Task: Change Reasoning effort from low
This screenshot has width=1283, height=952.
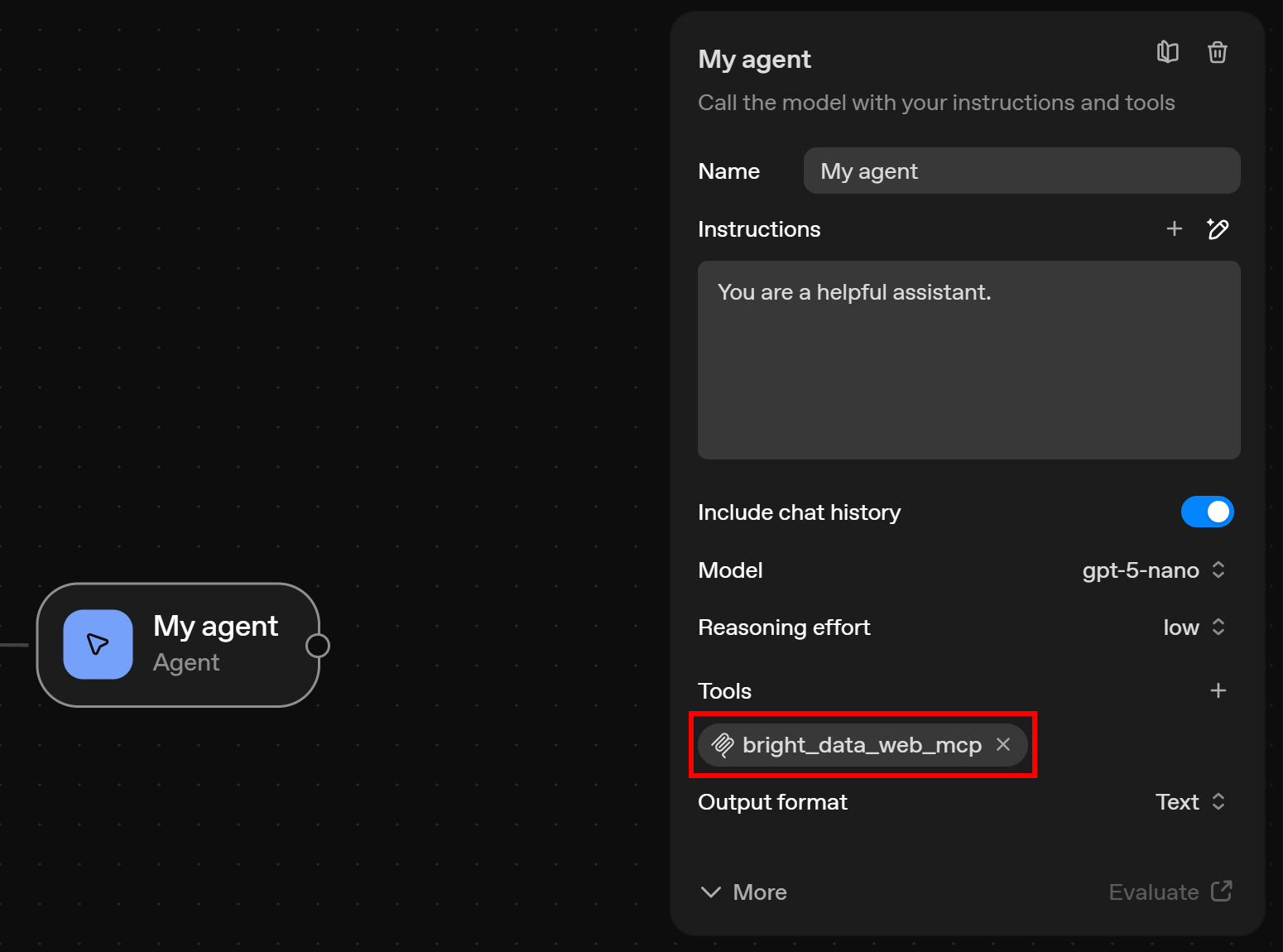Action: click(x=1193, y=627)
